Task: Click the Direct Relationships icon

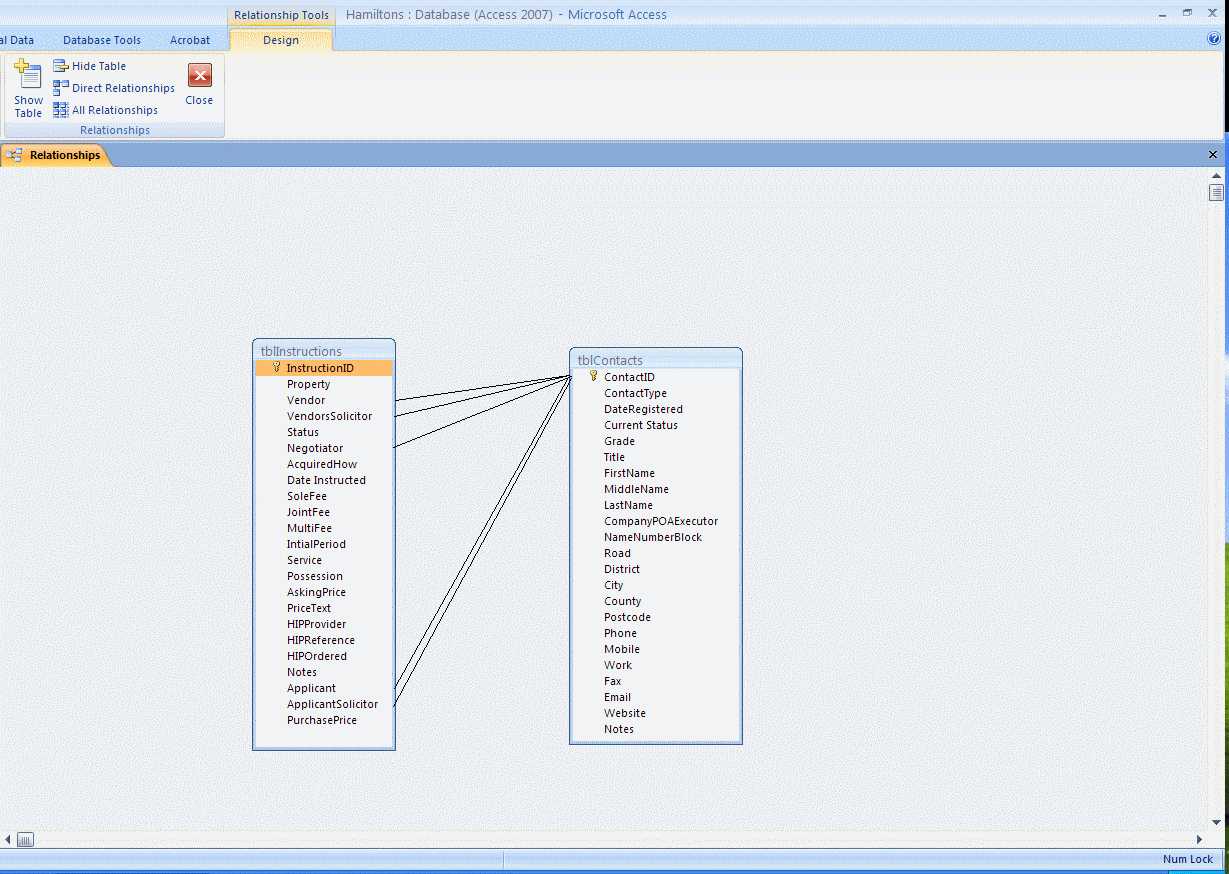Action: point(61,88)
